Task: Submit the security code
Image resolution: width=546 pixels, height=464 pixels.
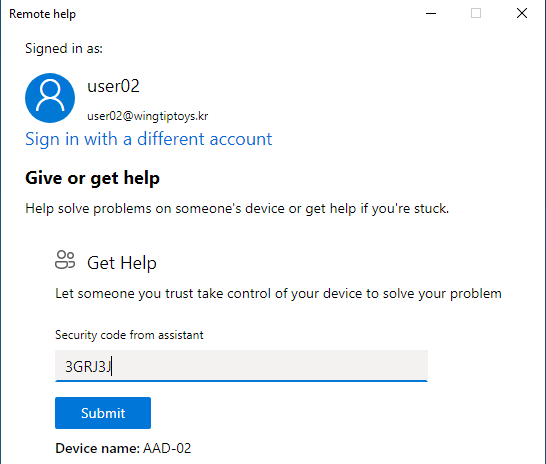Action: [x=103, y=413]
